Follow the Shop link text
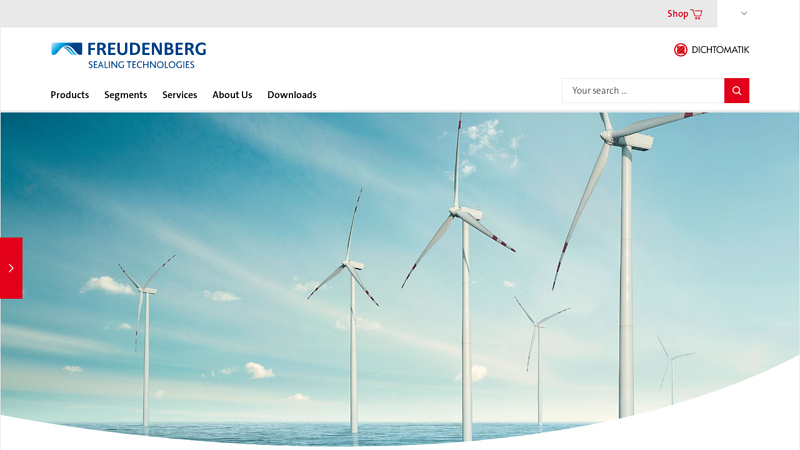 click(x=677, y=14)
